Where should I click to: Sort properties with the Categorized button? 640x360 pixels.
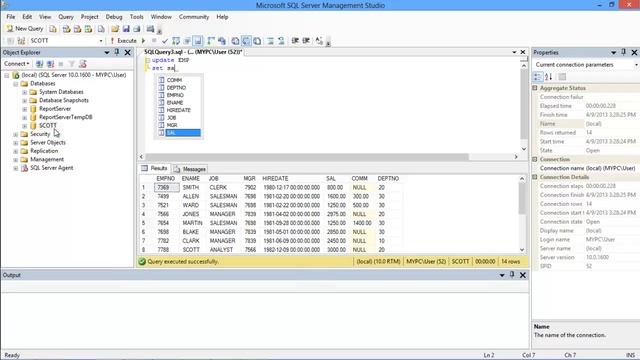tap(538, 77)
